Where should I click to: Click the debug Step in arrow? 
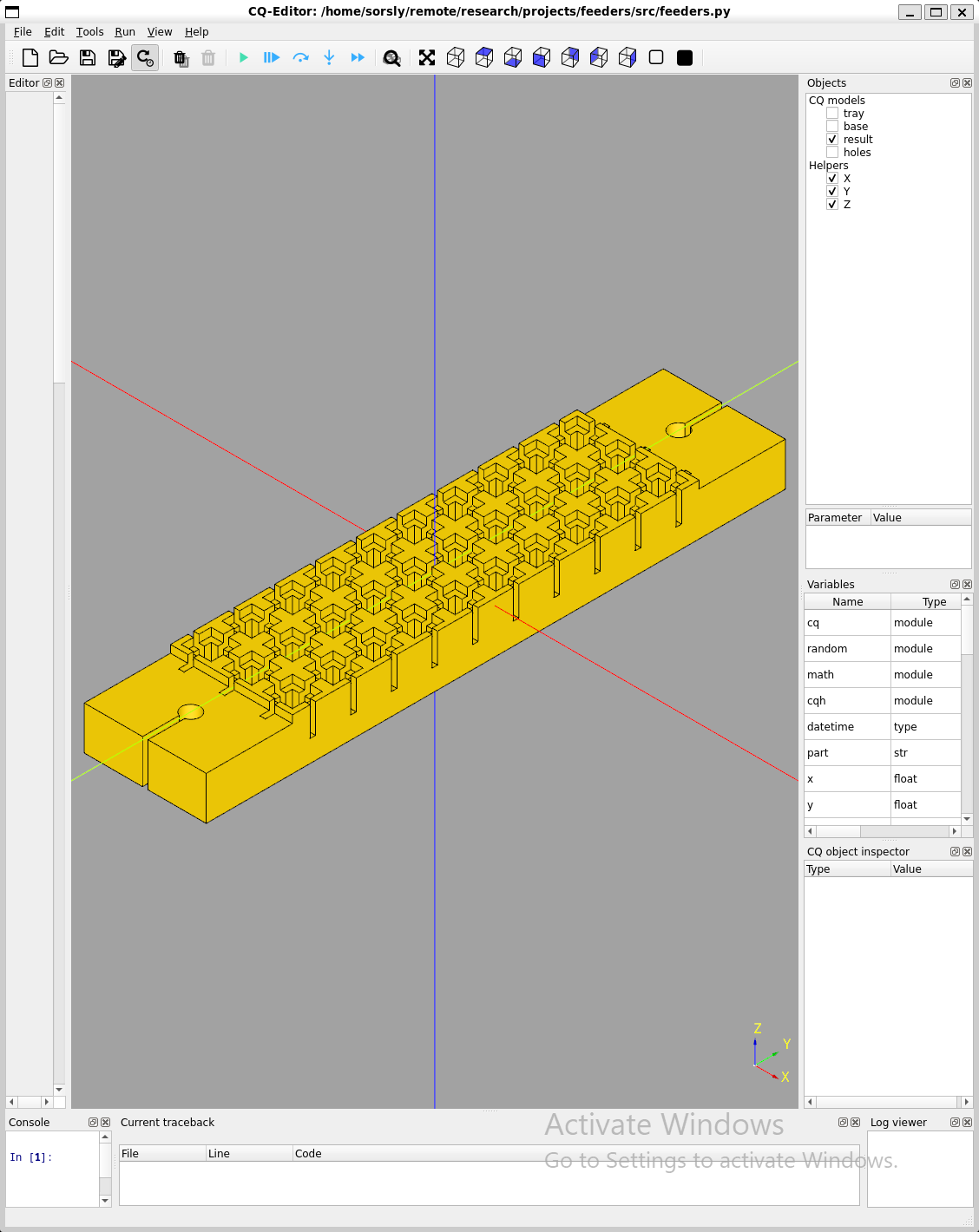tap(329, 58)
